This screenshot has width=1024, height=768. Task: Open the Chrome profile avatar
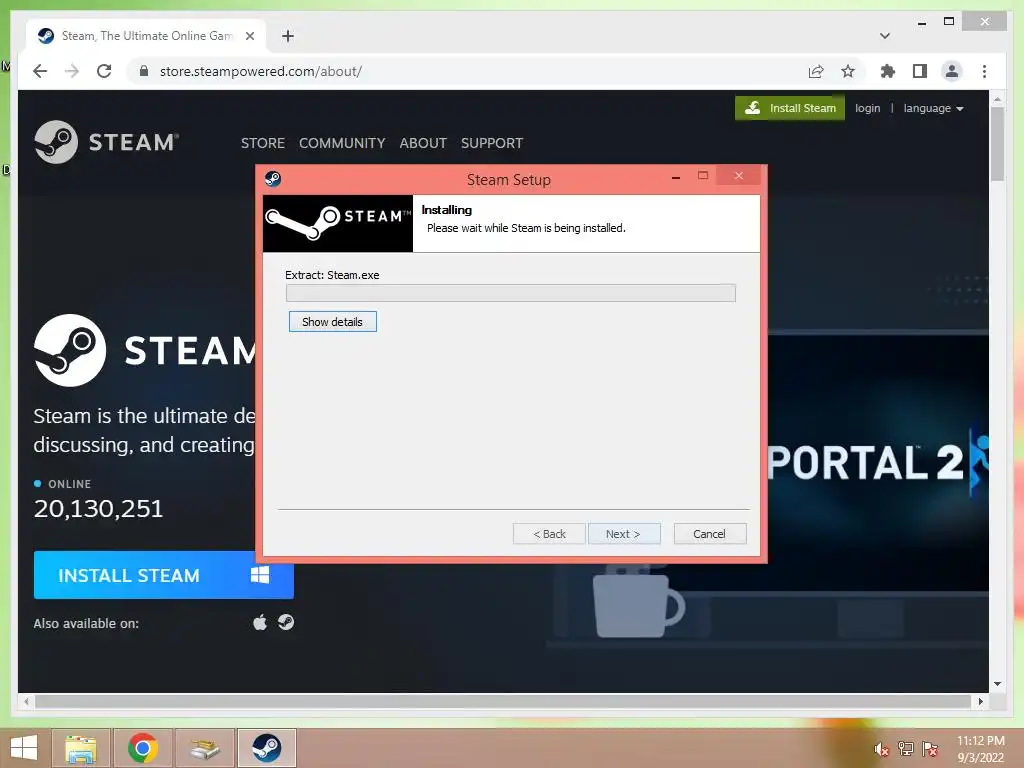point(952,71)
